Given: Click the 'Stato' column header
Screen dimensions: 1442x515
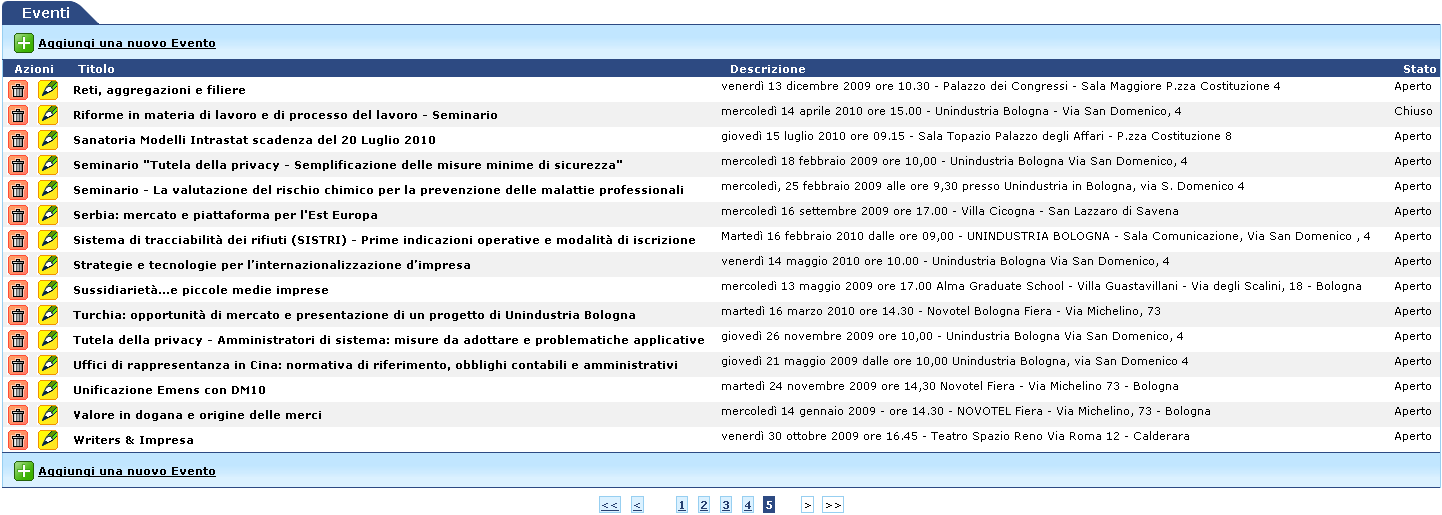Looking at the screenshot, I should (1419, 69).
